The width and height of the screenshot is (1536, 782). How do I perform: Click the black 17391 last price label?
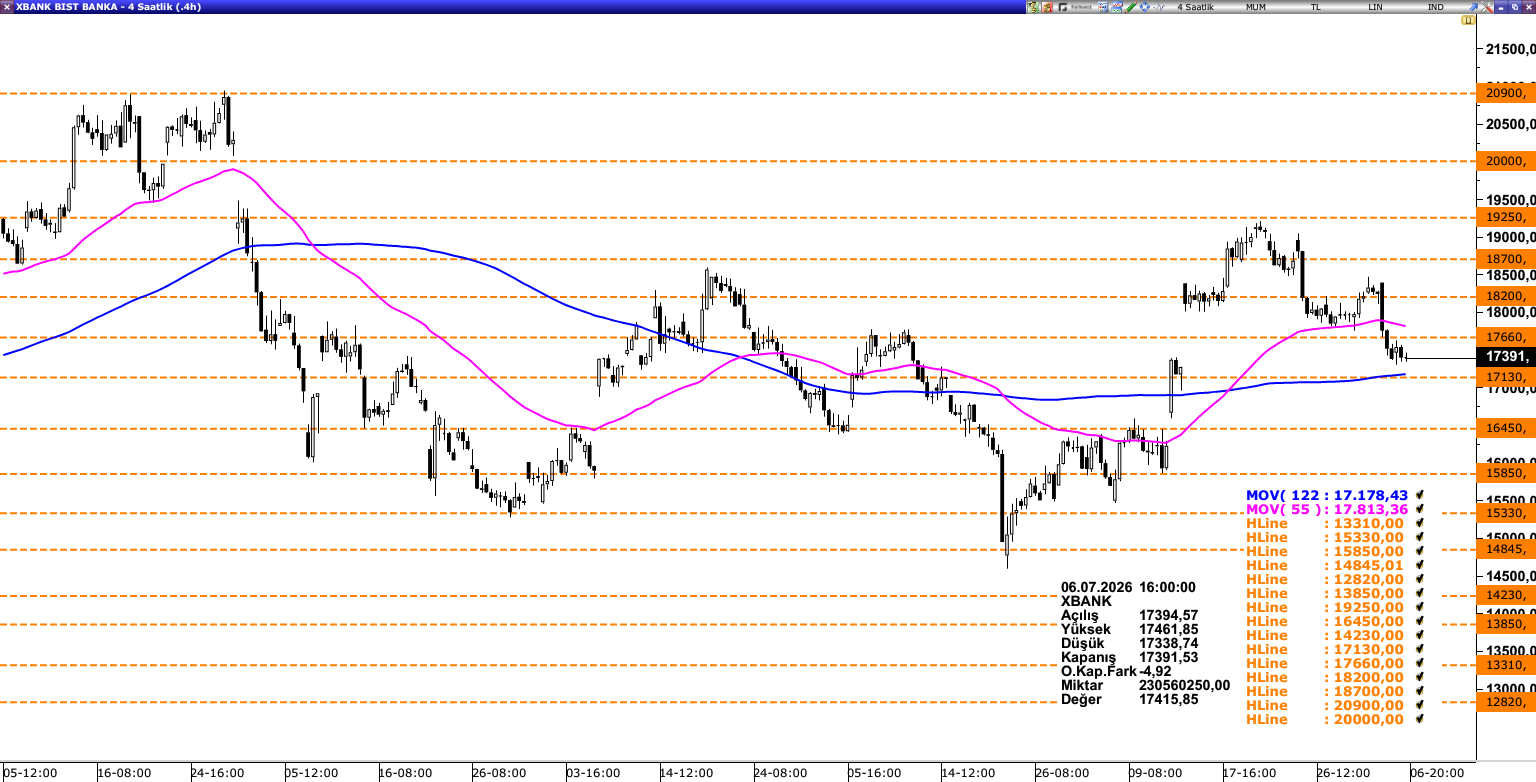tap(1506, 356)
